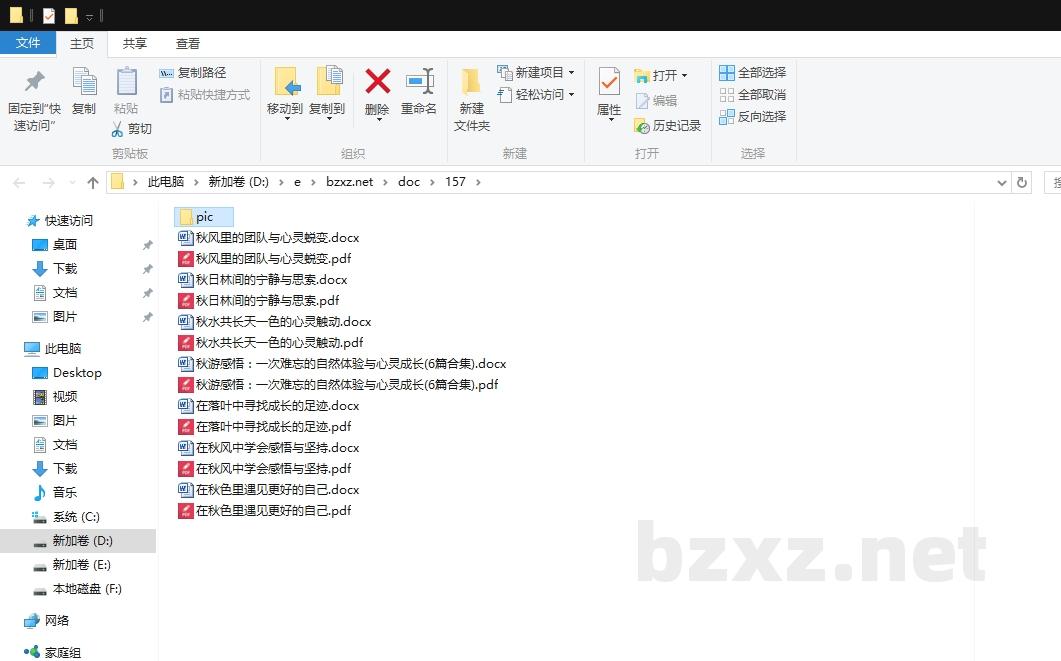This screenshot has width=1061, height=661.
Task: Switch to the View ribbon tab
Action: 188,43
